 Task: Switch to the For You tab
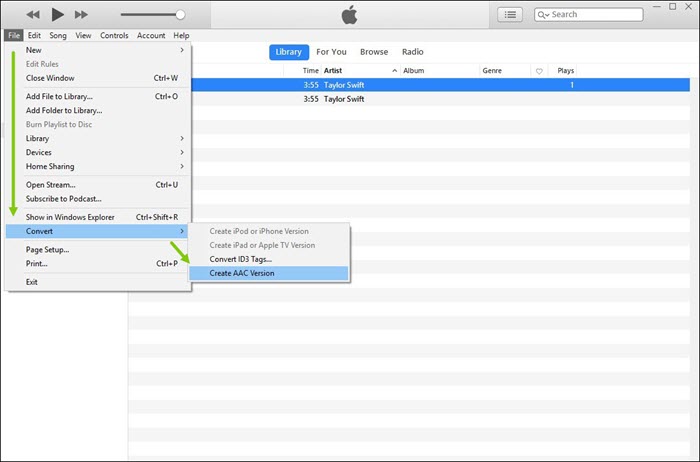point(331,52)
